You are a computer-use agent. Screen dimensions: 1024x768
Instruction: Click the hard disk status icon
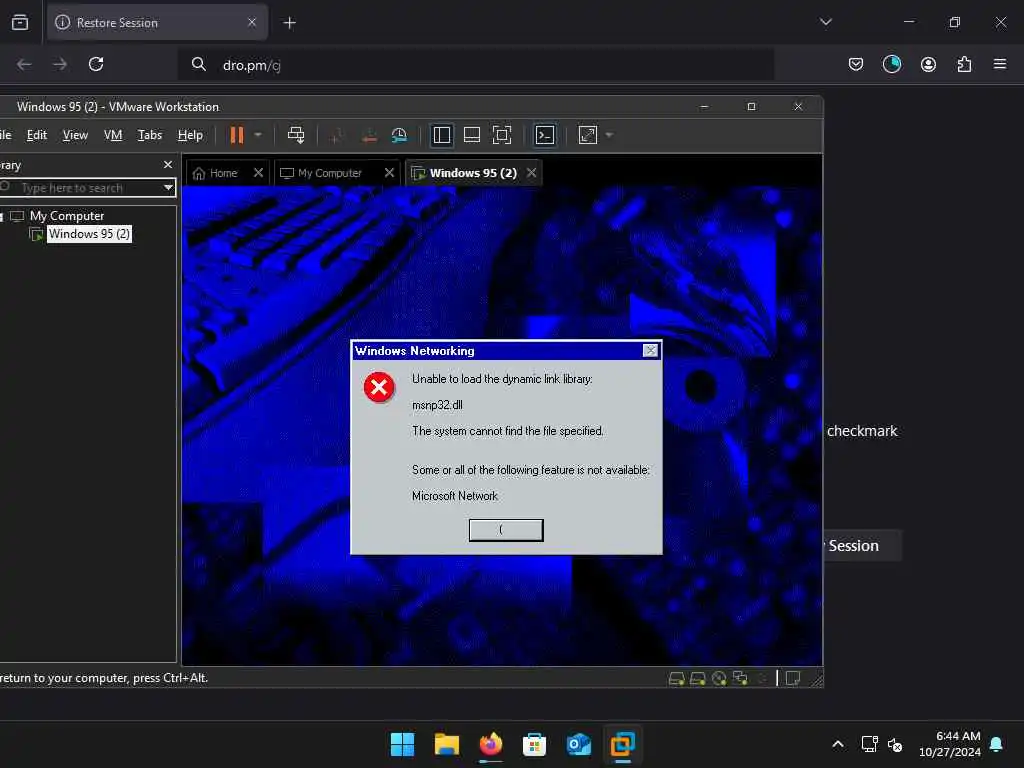coord(677,679)
